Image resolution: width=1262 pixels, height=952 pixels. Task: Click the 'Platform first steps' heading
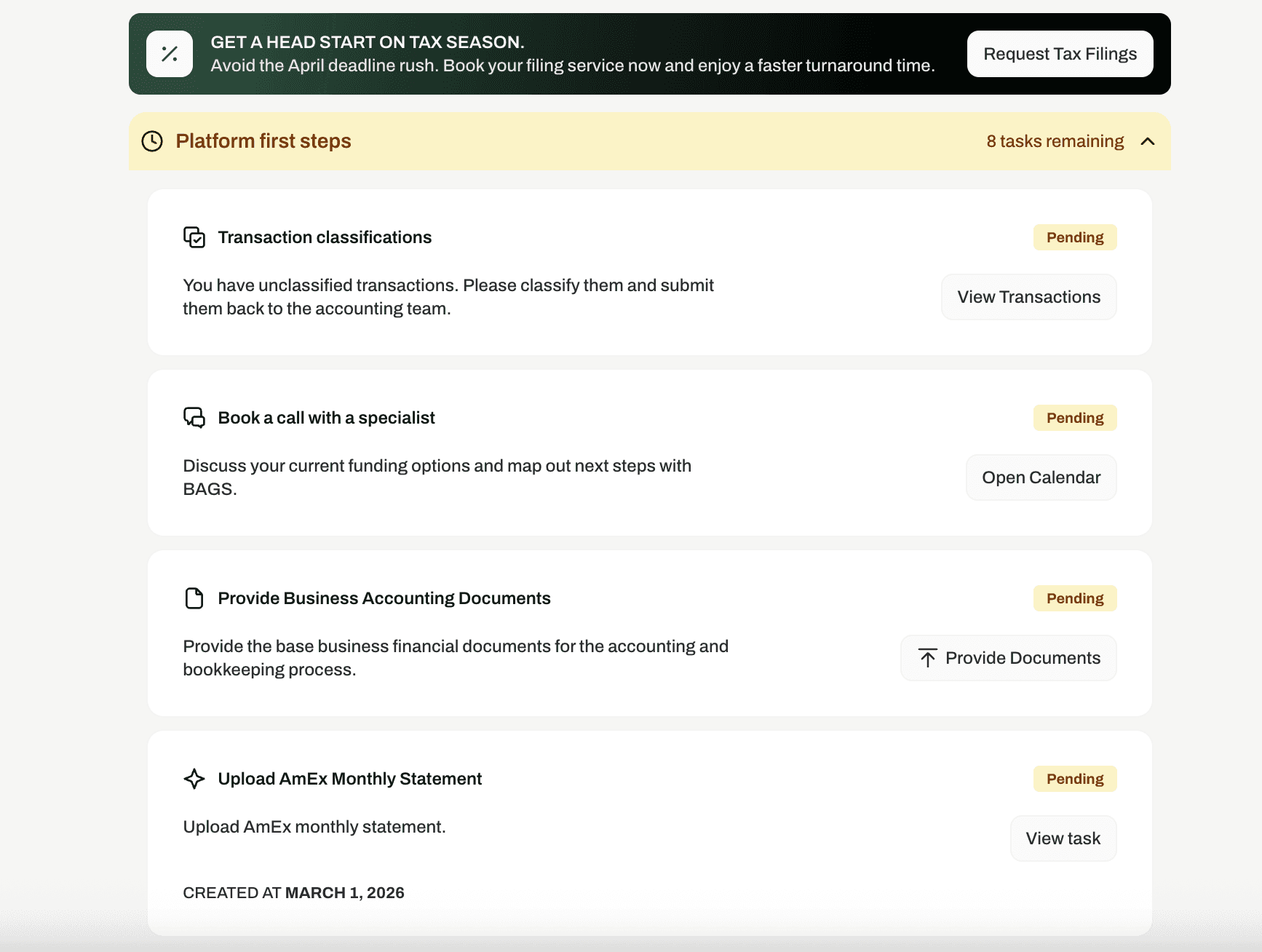[x=263, y=141]
